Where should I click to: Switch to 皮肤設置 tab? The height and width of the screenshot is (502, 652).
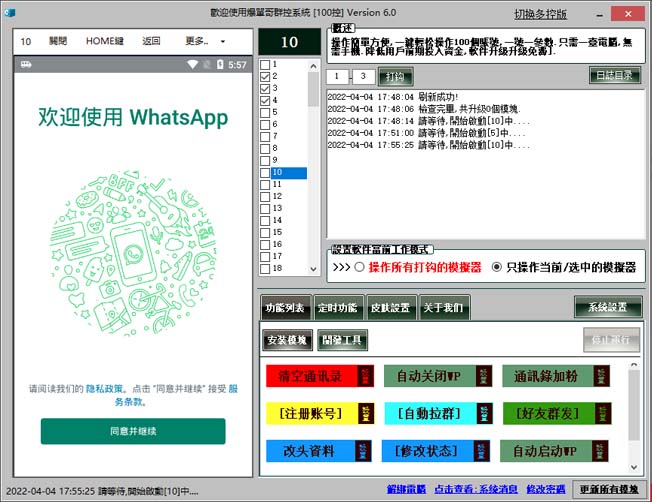coord(391,308)
